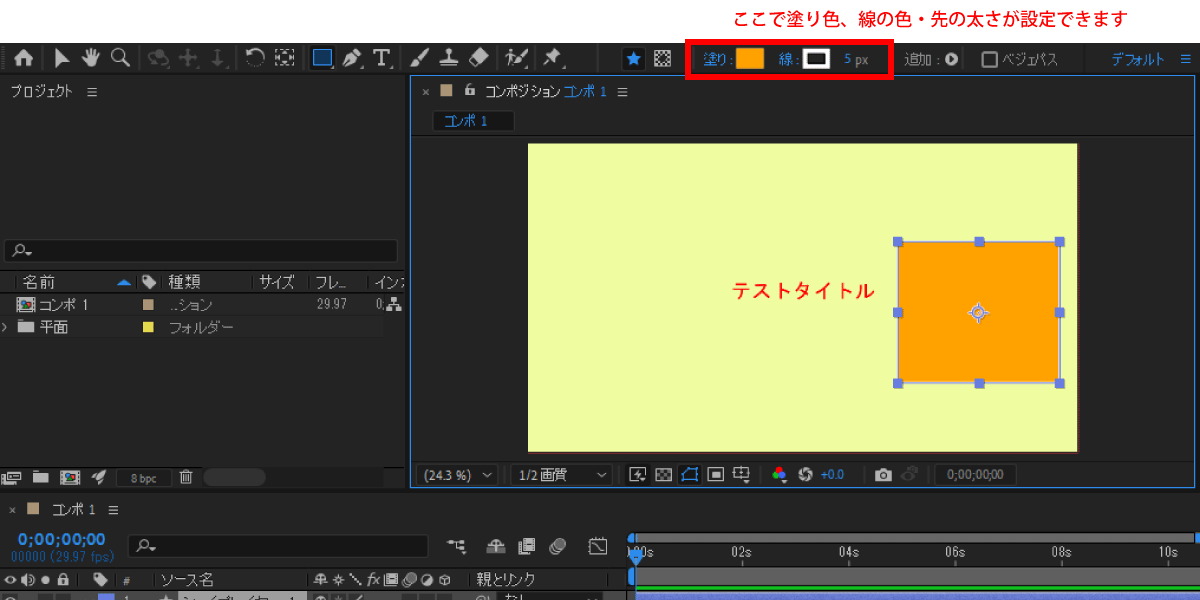Select the Pan Behind anchor tool
The width and height of the screenshot is (1200, 600).
tap(285, 58)
